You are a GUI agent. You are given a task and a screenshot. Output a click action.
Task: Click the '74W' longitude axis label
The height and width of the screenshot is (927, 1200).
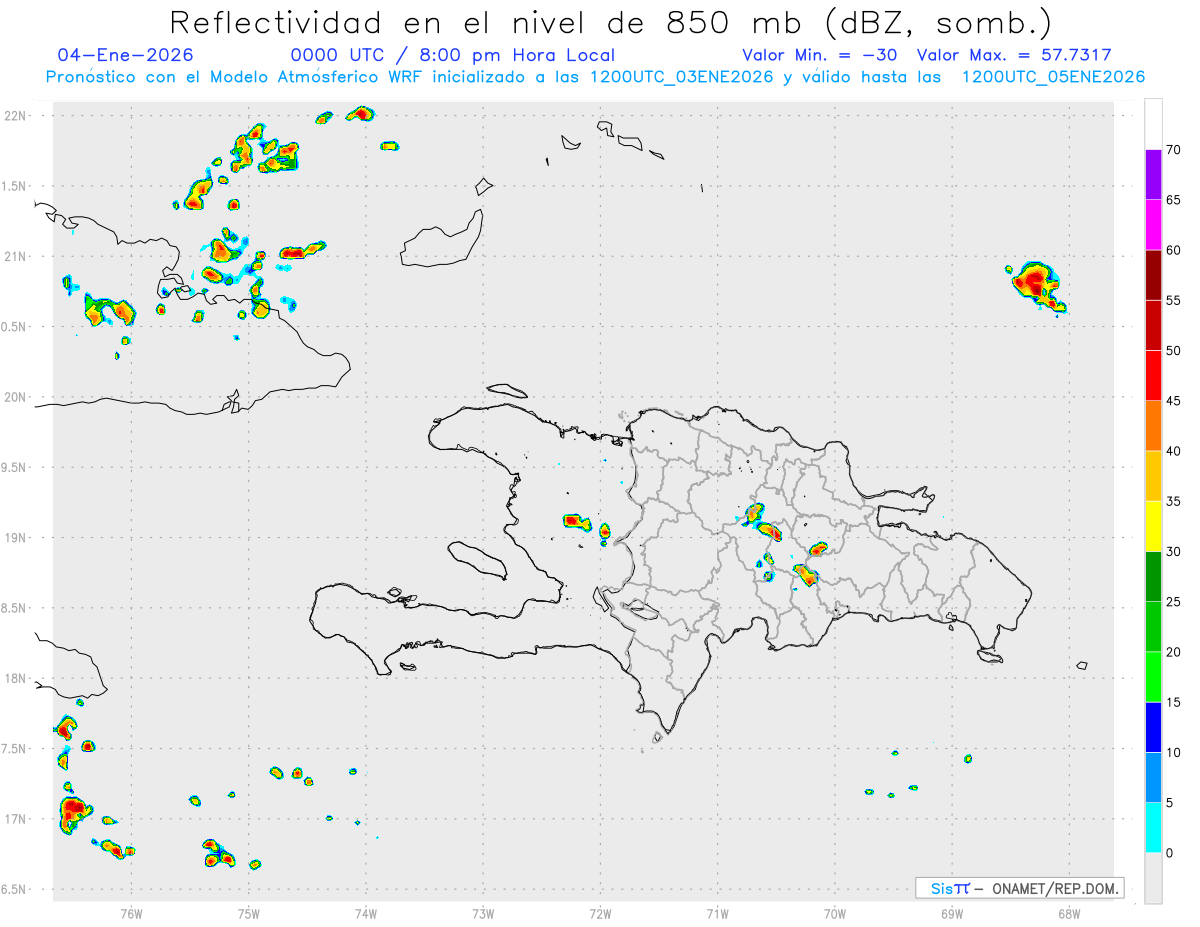click(366, 915)
